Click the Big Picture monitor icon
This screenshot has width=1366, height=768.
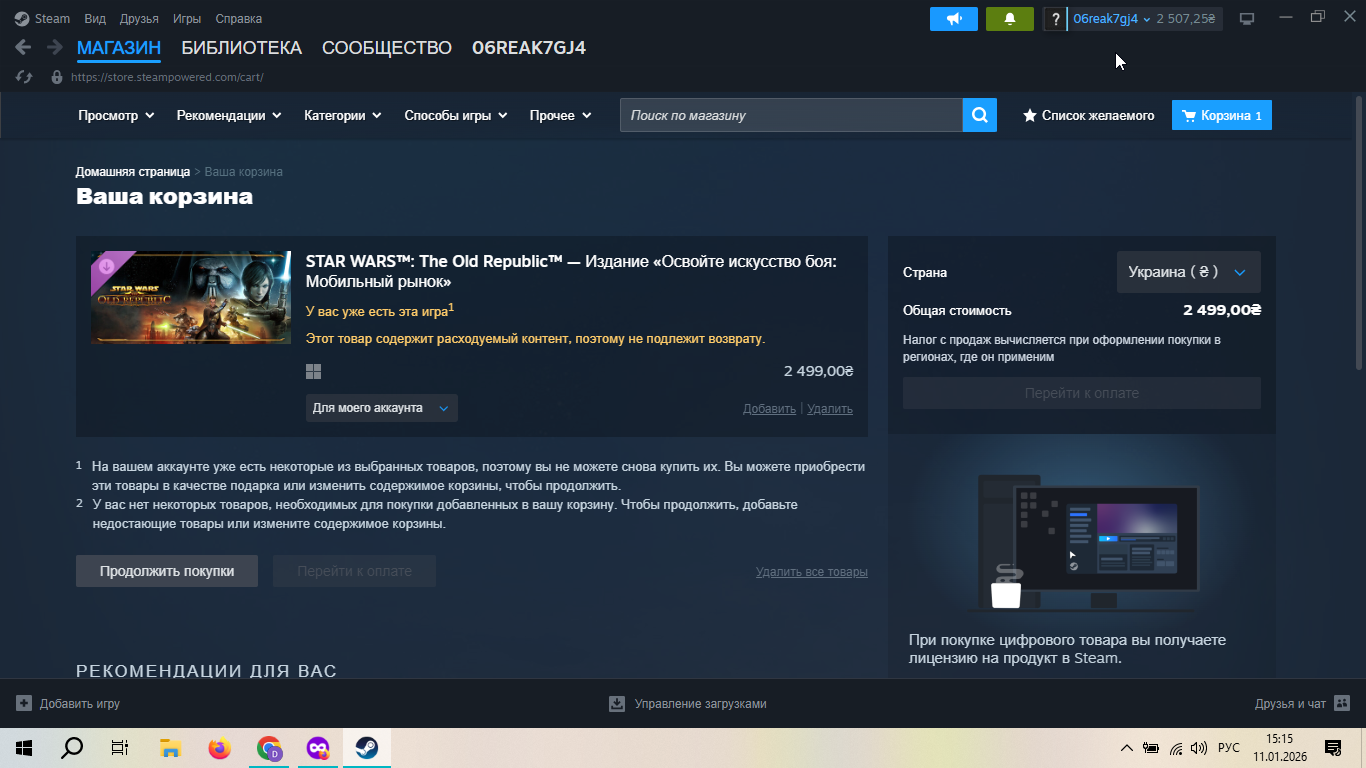(x=1247, y=19)
